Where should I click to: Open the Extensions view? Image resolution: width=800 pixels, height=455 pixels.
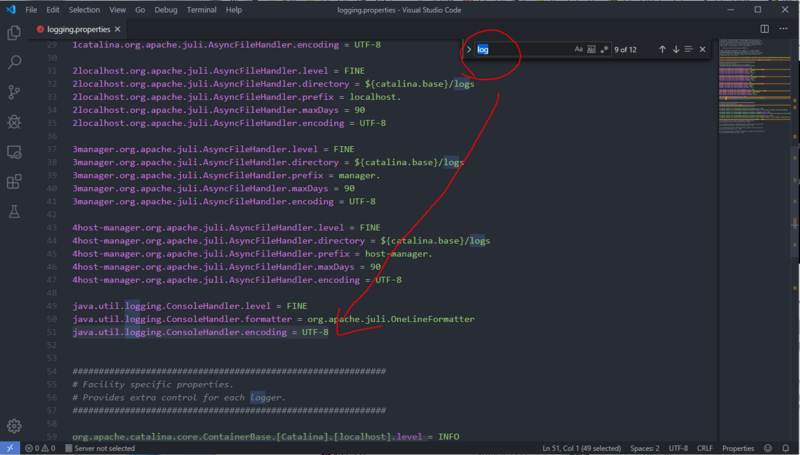point(14,182)
